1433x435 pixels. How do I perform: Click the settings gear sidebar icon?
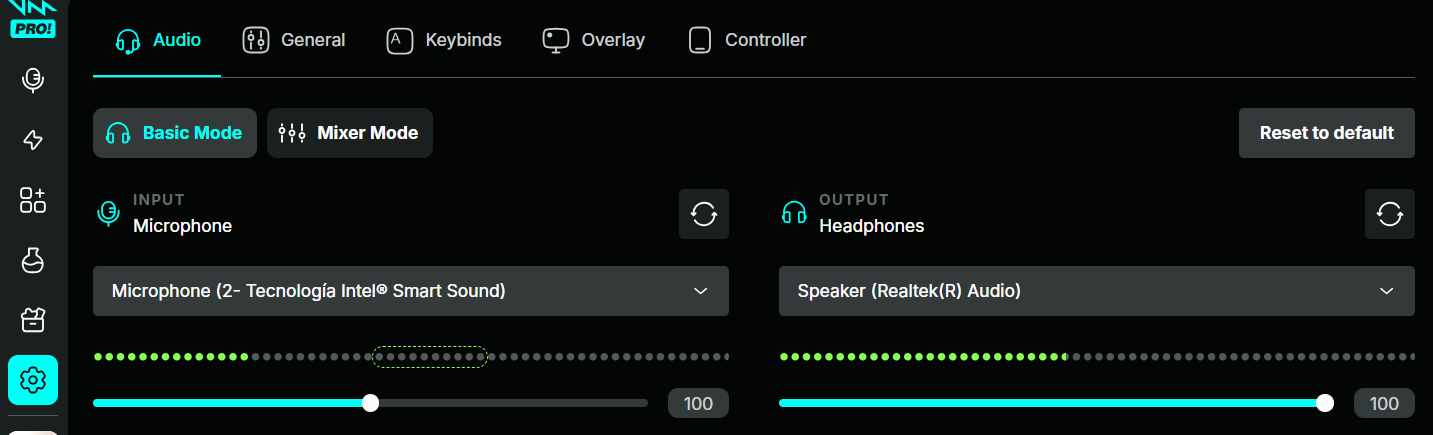33,380
